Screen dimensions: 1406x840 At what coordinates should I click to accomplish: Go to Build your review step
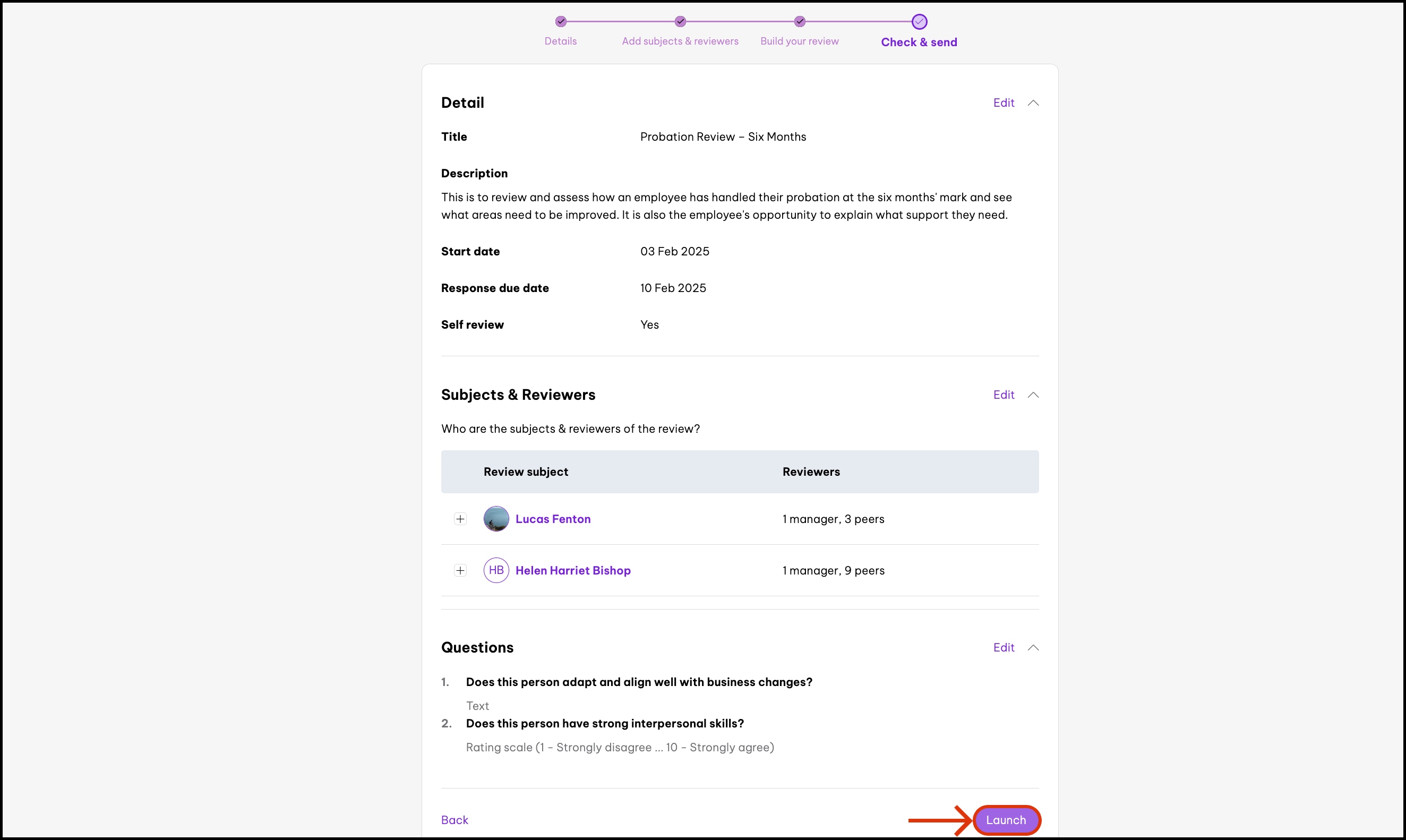[799, 41]
